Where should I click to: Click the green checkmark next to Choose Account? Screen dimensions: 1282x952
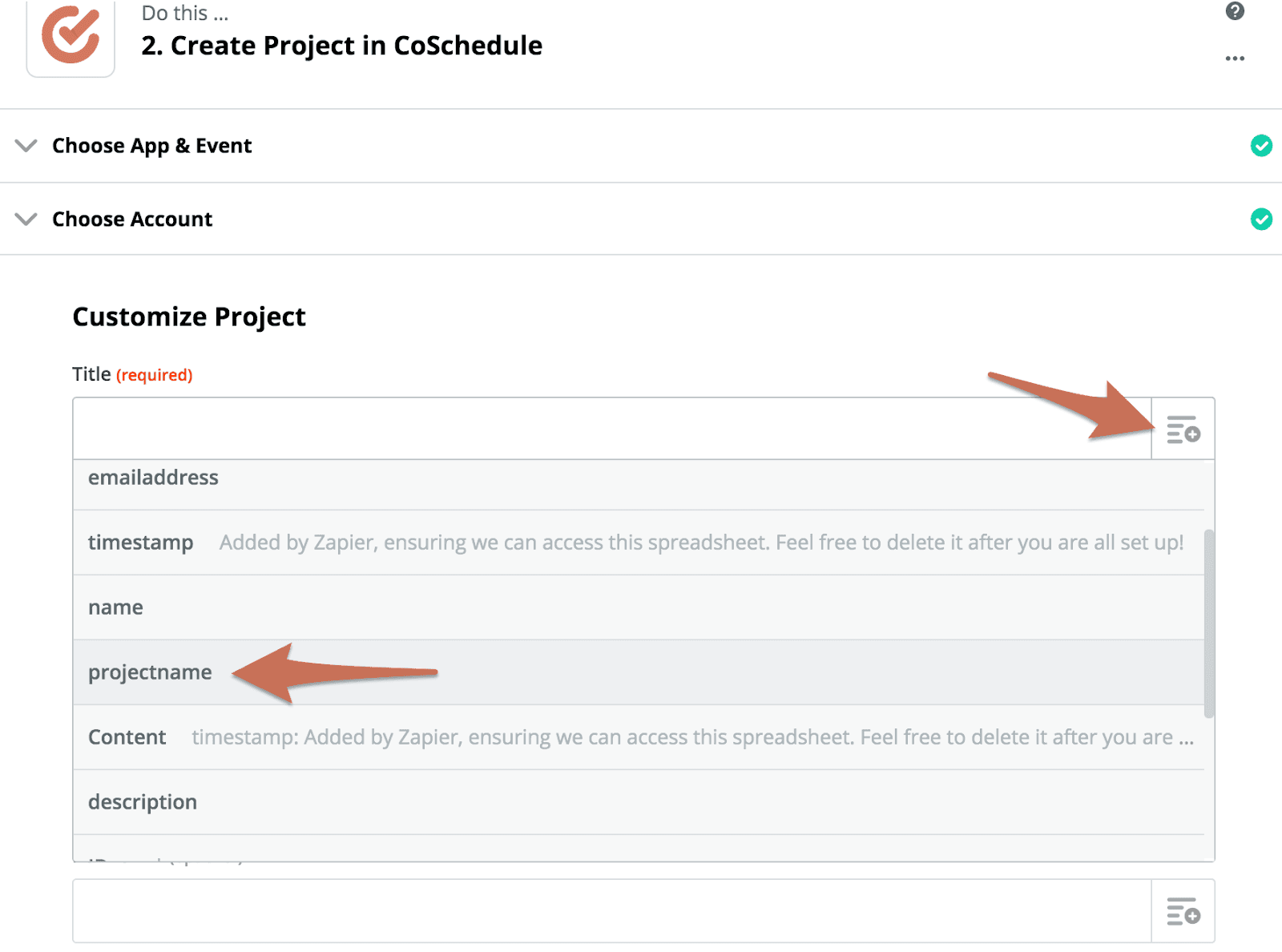click(x=1261, y=219)
